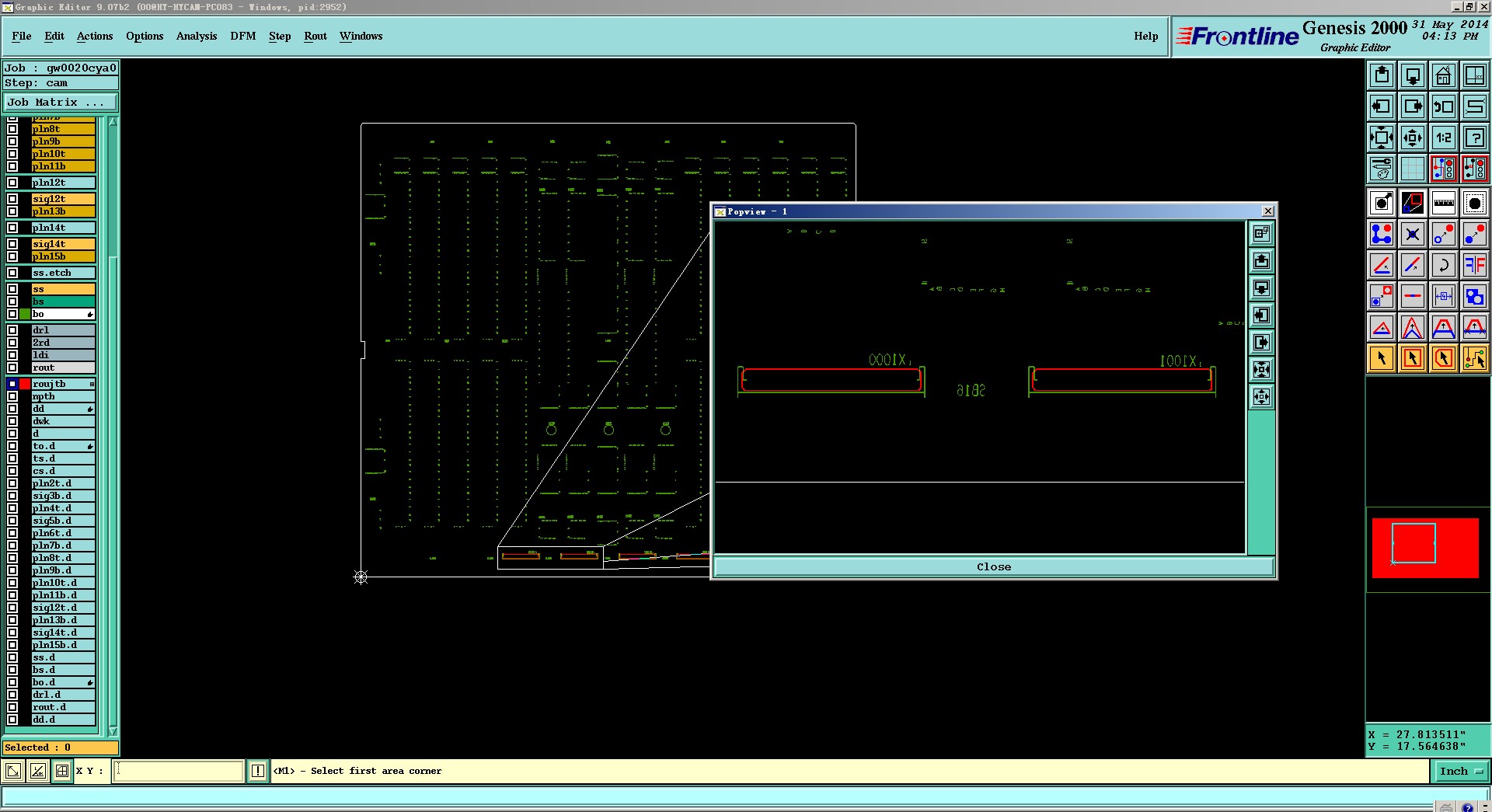Open the DFM menu
Screen dimensions: 1492x812
coord(243,36)
